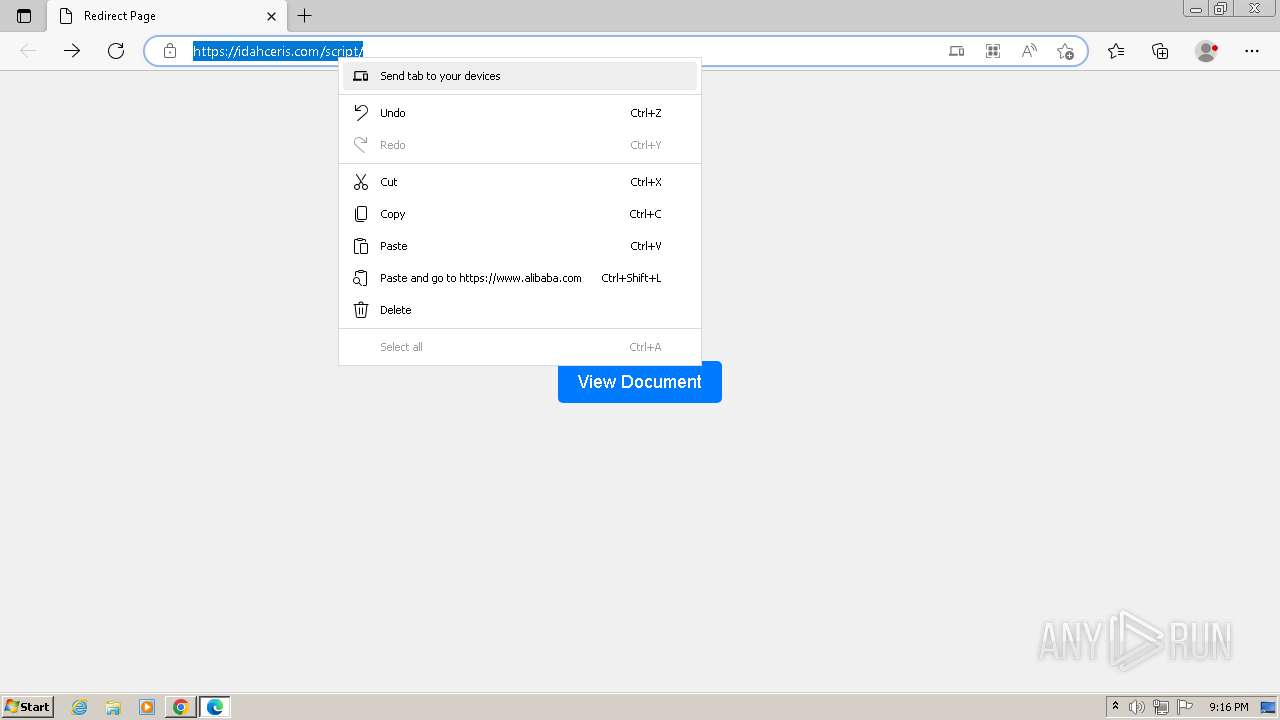The height and width of the screenshot is (720, 1280).
Task: Open Google Chrome from taskbar
Action: [x=181, y=707]
